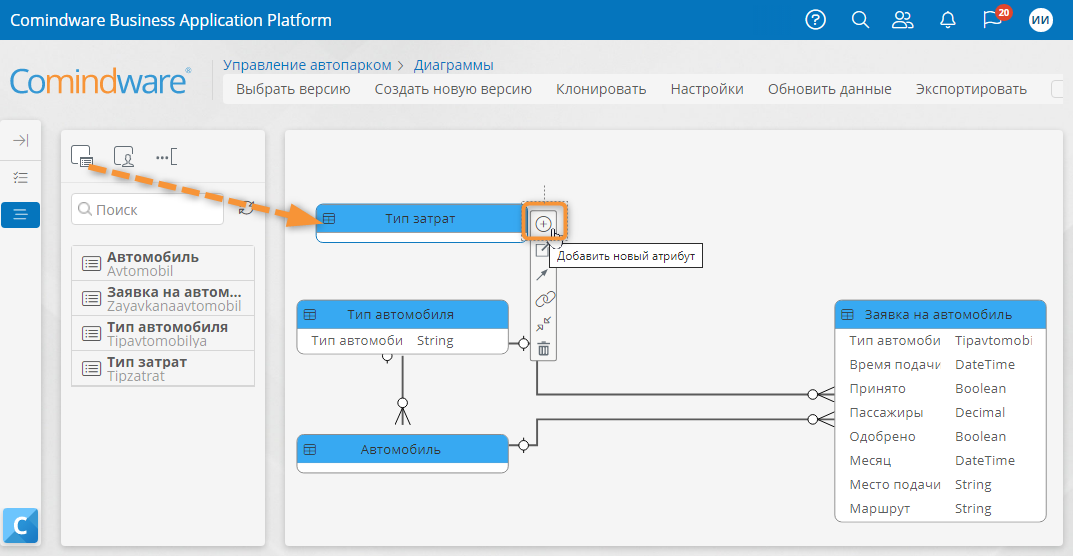Viewport: 1073px width, 556px height.
Task: Open the Управление автопарком breadcrumb link
Action: (x=307, y=65)
